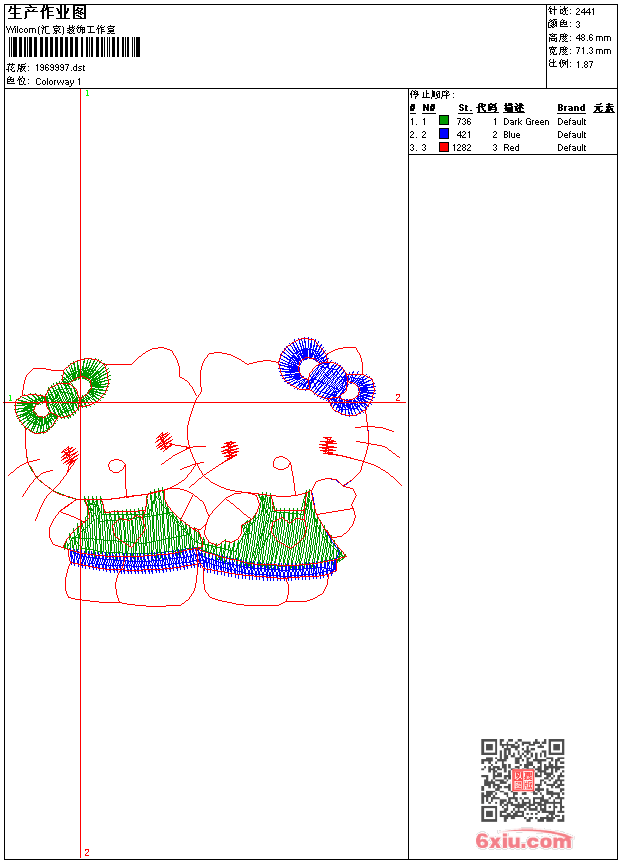Click the scale value 1.87

(x=584, y=64)
